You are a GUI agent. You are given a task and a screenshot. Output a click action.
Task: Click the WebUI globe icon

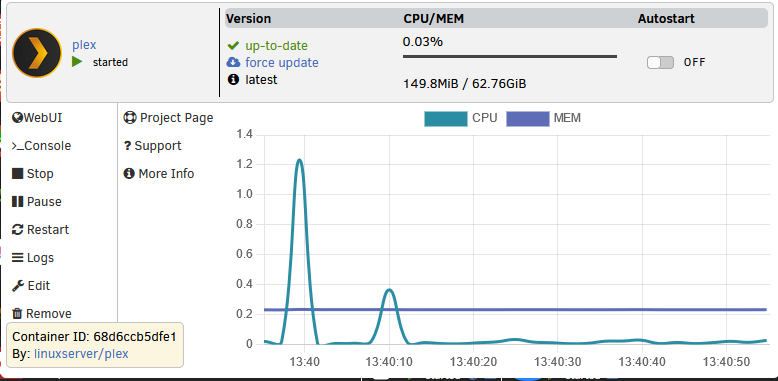click(17, 118)
